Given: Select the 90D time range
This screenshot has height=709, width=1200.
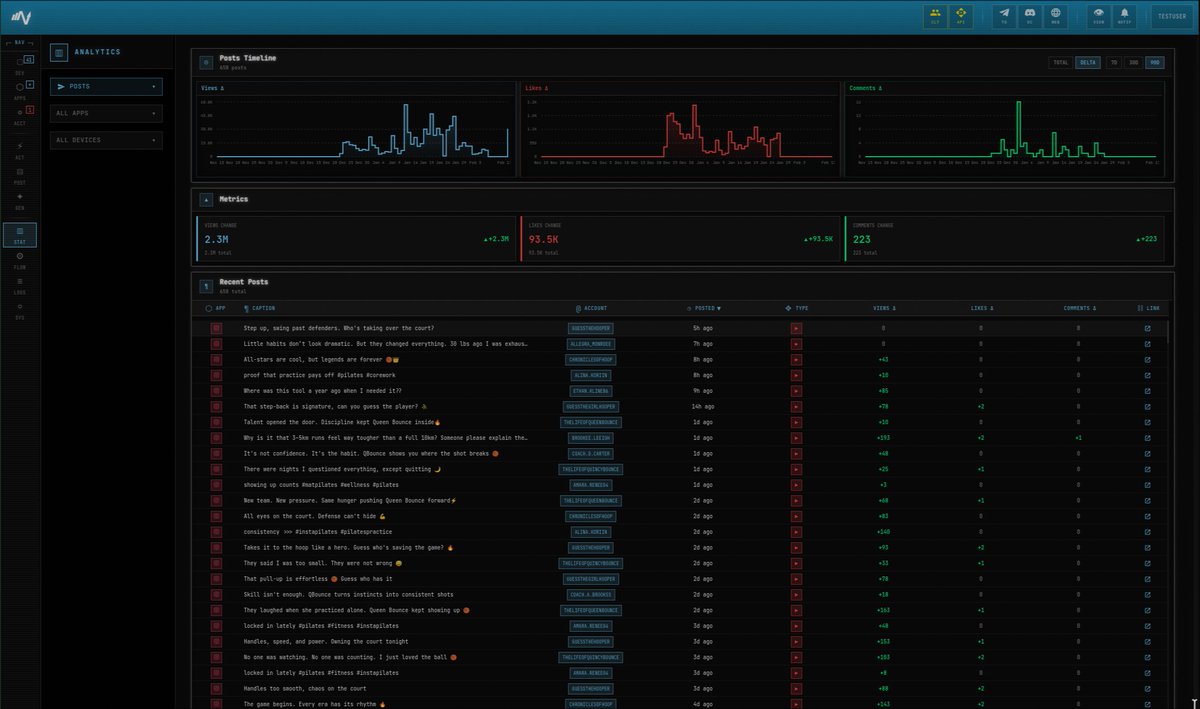Looking at the screenshot, I should 1155,62.
